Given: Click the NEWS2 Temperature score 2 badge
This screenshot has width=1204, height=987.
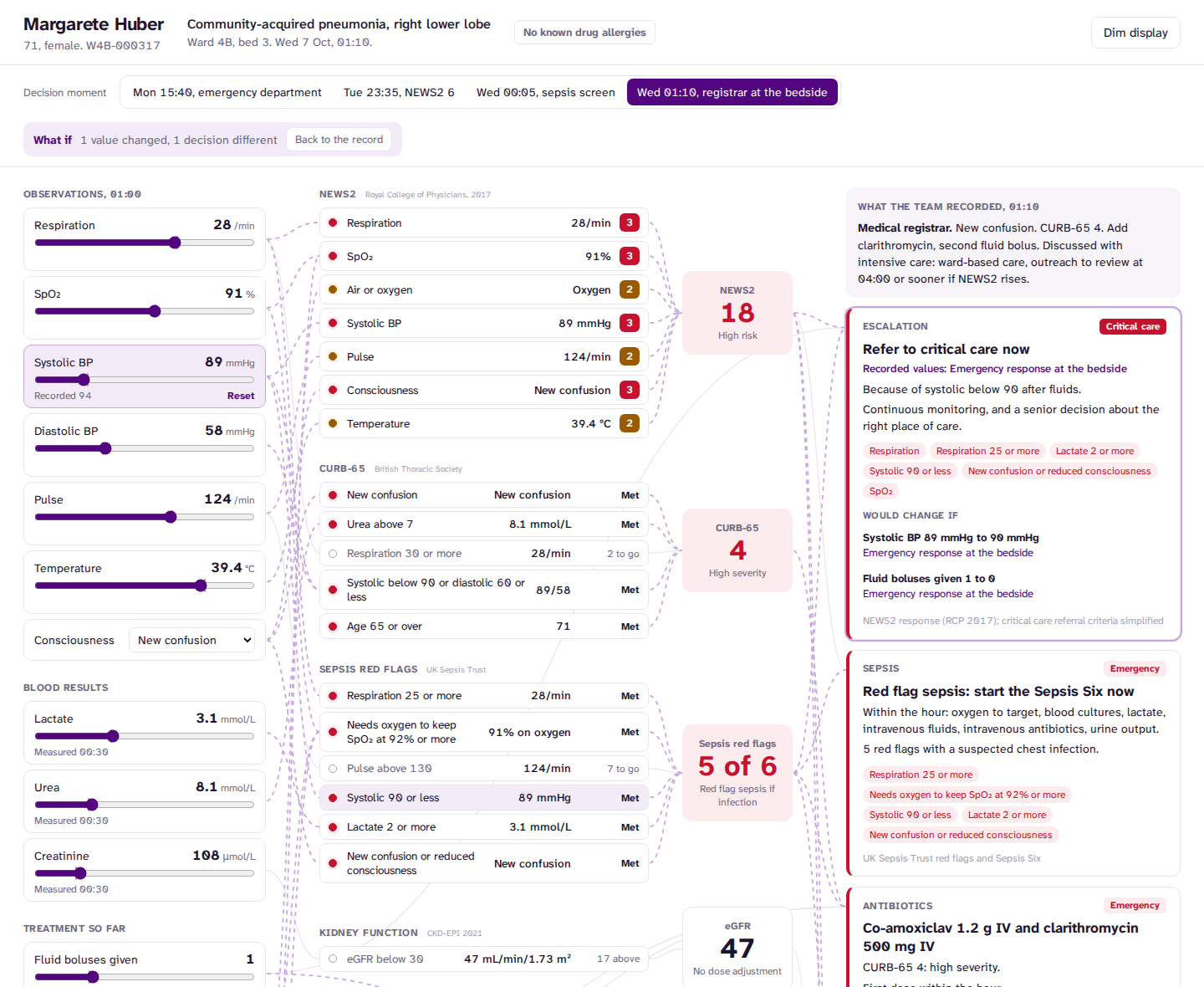Looking at the screenshot, I should pyautogui.click(x=630, y=423).
